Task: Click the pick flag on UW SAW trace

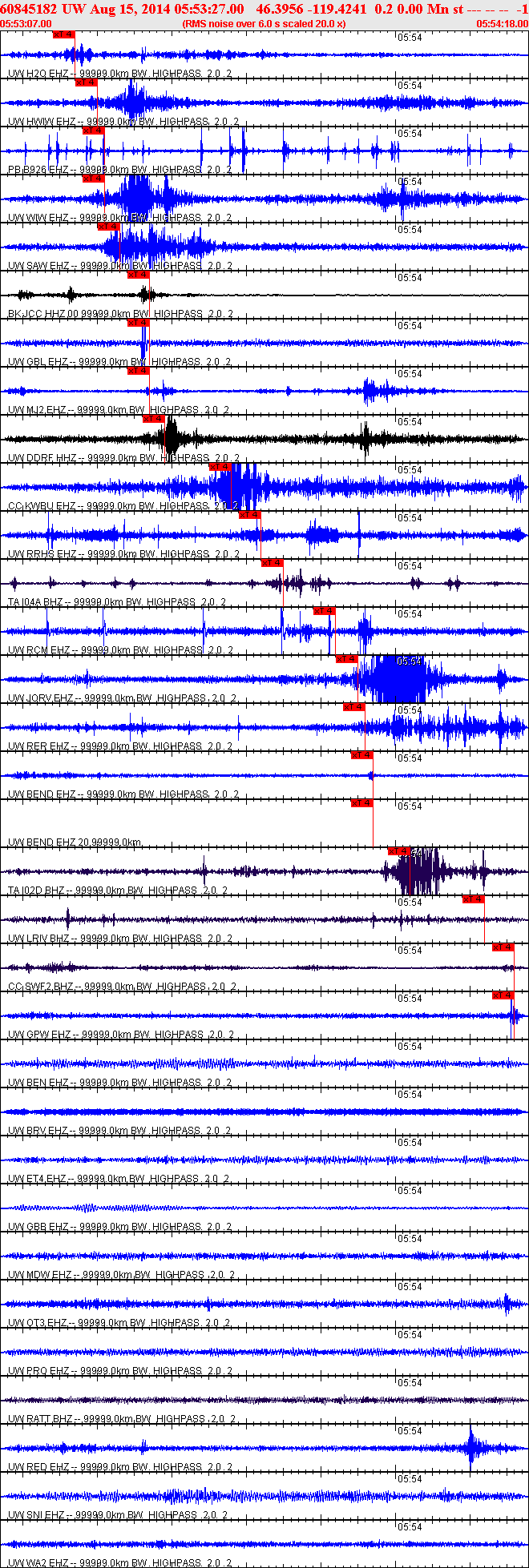Action: point(108,227)
